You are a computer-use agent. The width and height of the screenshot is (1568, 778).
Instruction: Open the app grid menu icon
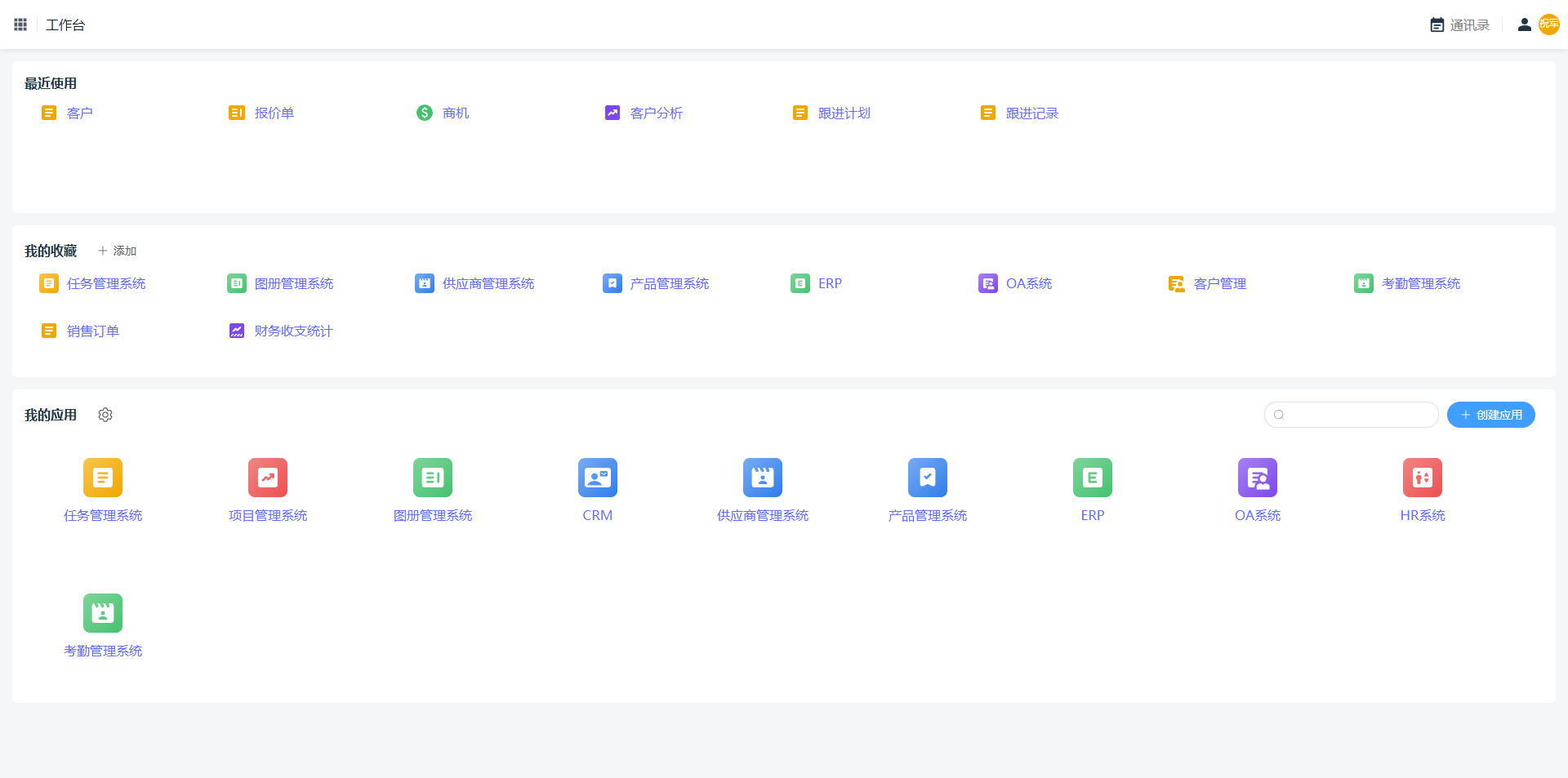click(20, 24)
